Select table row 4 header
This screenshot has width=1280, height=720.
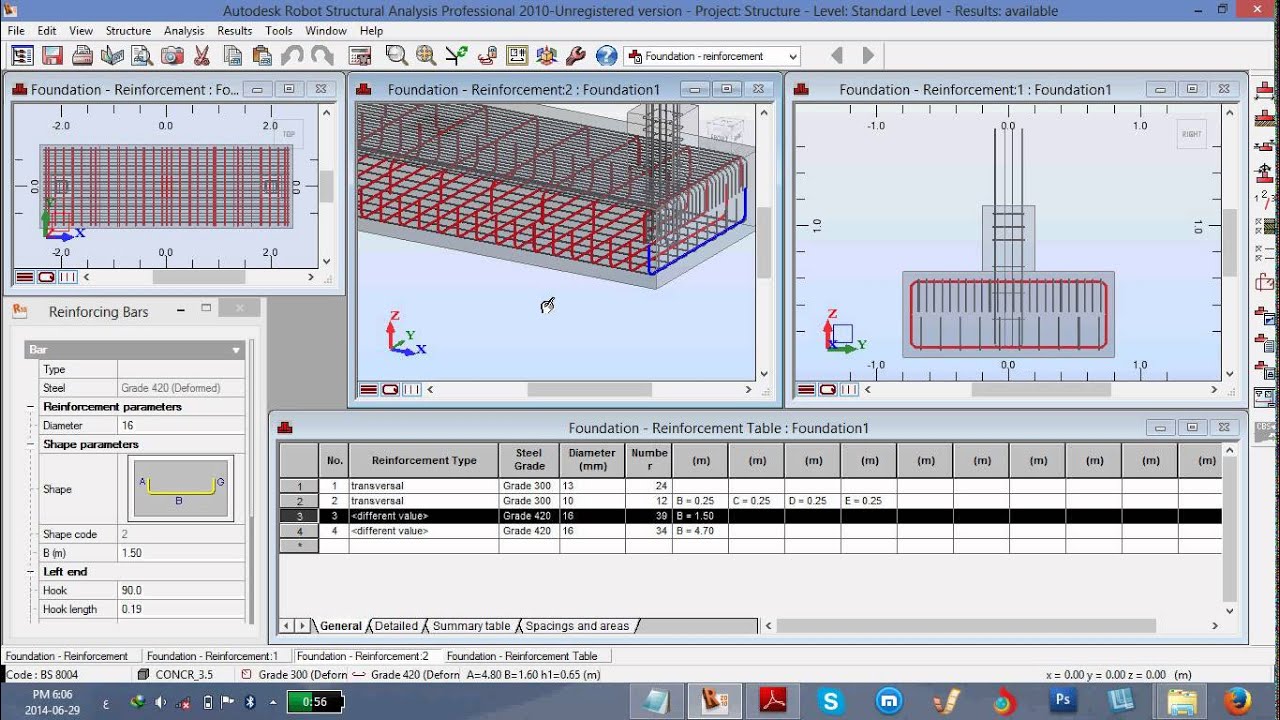pyautogui.click(x=299, y=531)
